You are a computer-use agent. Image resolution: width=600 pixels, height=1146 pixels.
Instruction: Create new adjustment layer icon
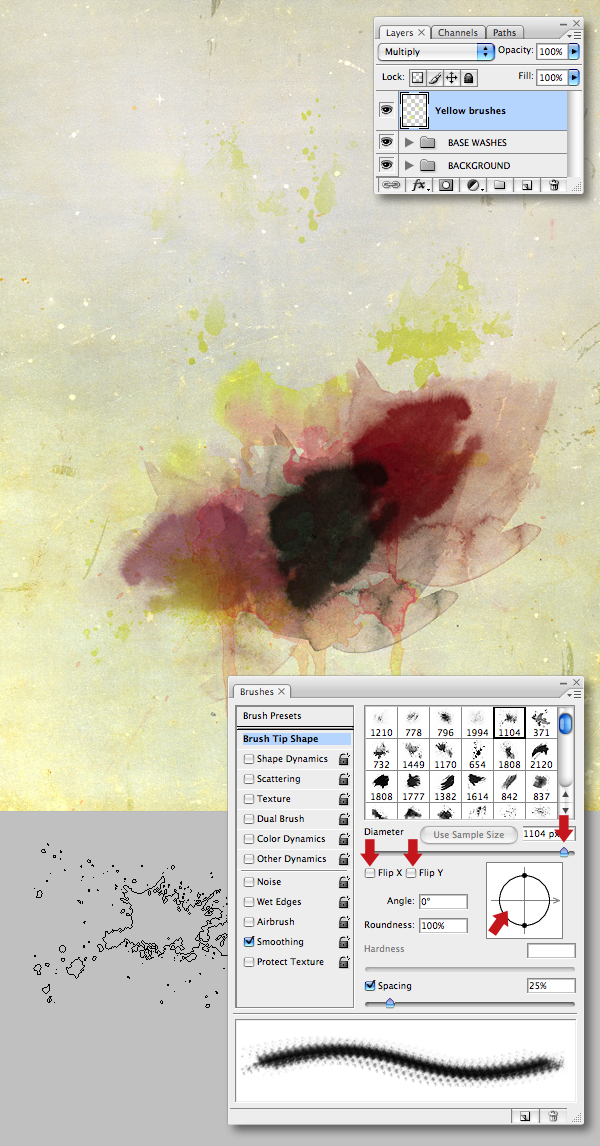474,185
